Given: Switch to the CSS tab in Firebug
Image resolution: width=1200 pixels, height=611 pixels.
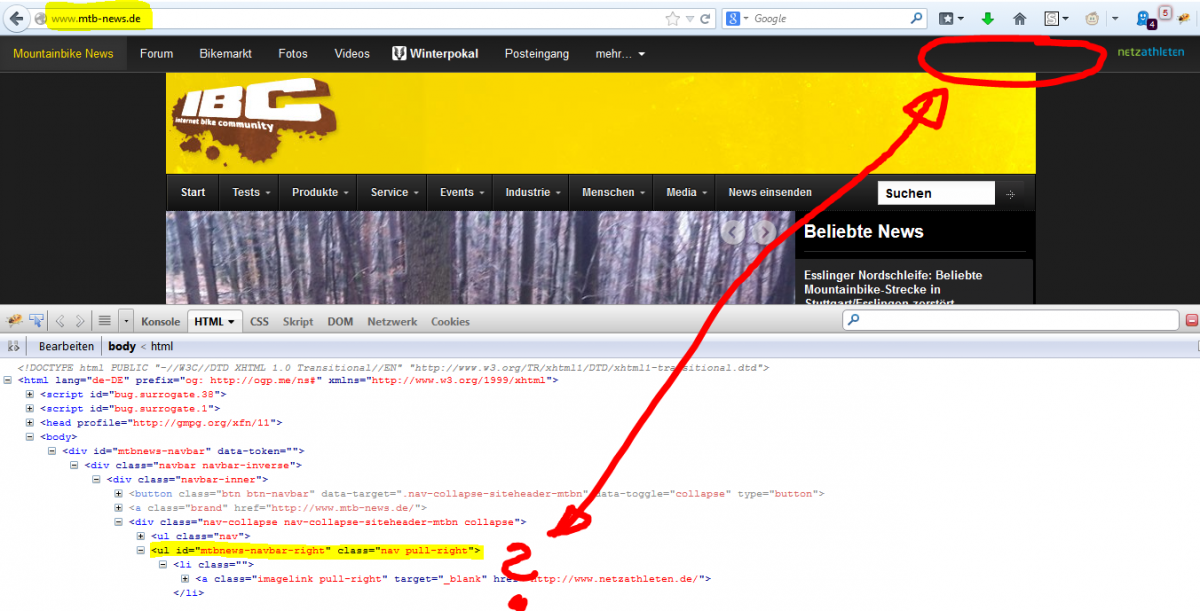Looking at the screenshot, I should (259, 322).
